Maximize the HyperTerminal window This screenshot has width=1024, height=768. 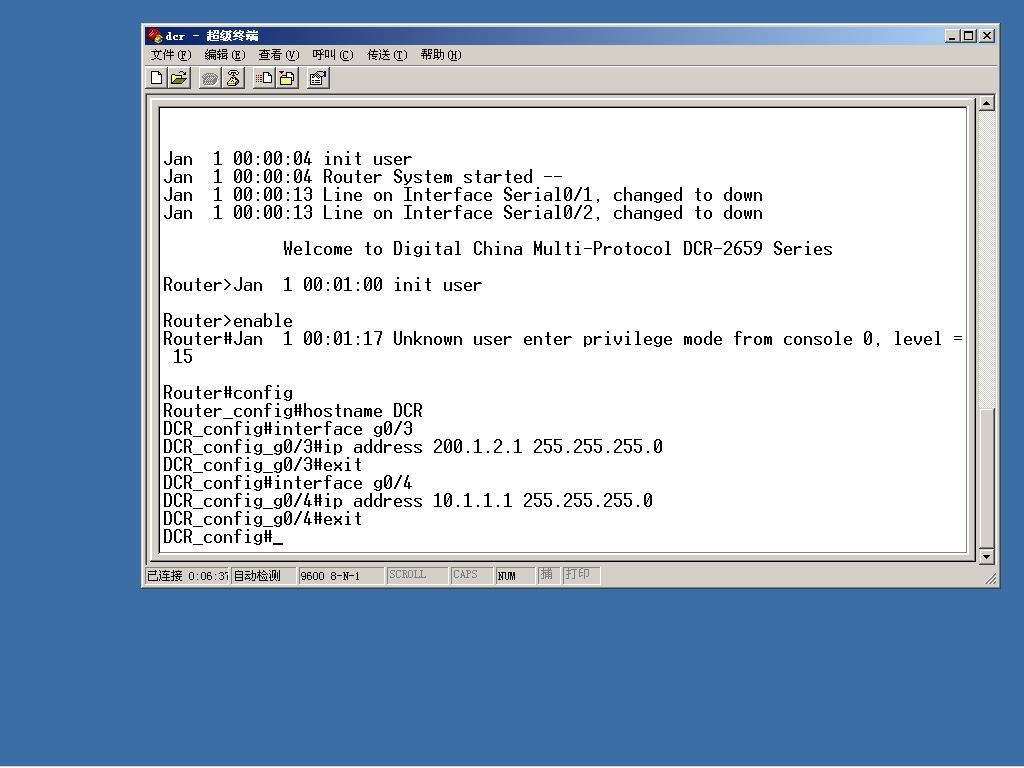tap(968, 36)
